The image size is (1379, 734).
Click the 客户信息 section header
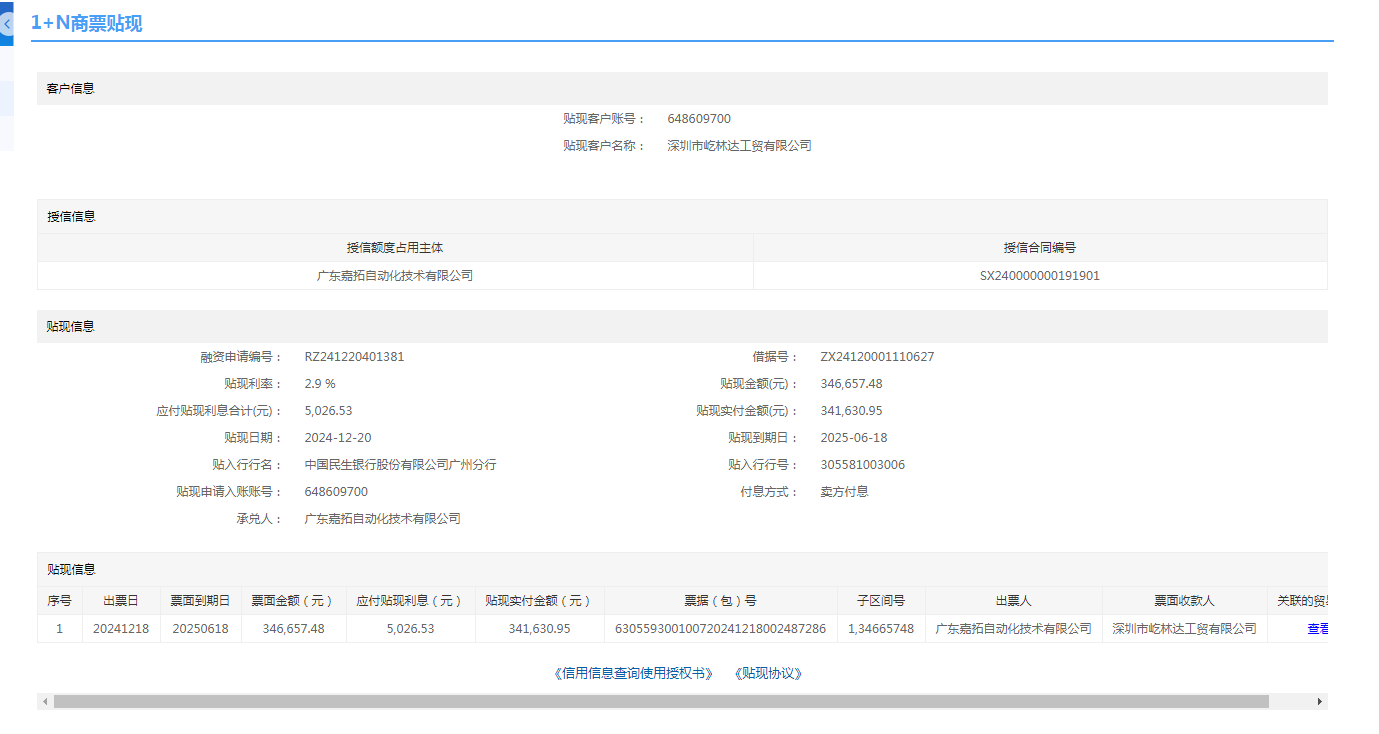click(x=71, y=89)
